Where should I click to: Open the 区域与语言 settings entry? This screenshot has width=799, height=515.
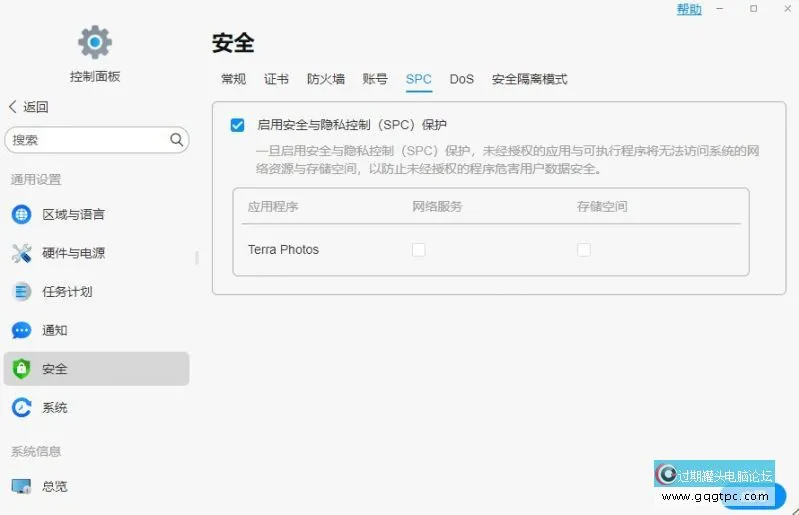coord(96,214)
